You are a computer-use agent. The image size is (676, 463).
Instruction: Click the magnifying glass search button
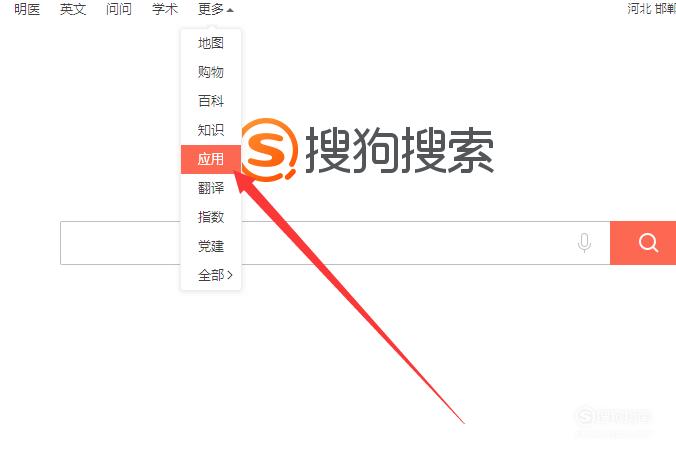(x=643, y=243)
